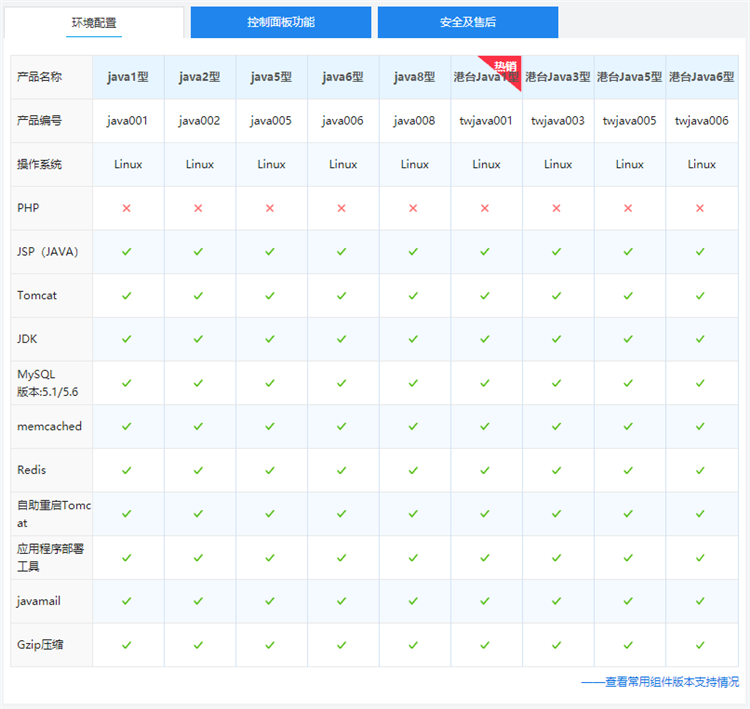Image resolution: width=750 pixels, height=709 pixels.
Task: Click the javamail checkmark under 港台Java5型
Action: tap(629, 601)
